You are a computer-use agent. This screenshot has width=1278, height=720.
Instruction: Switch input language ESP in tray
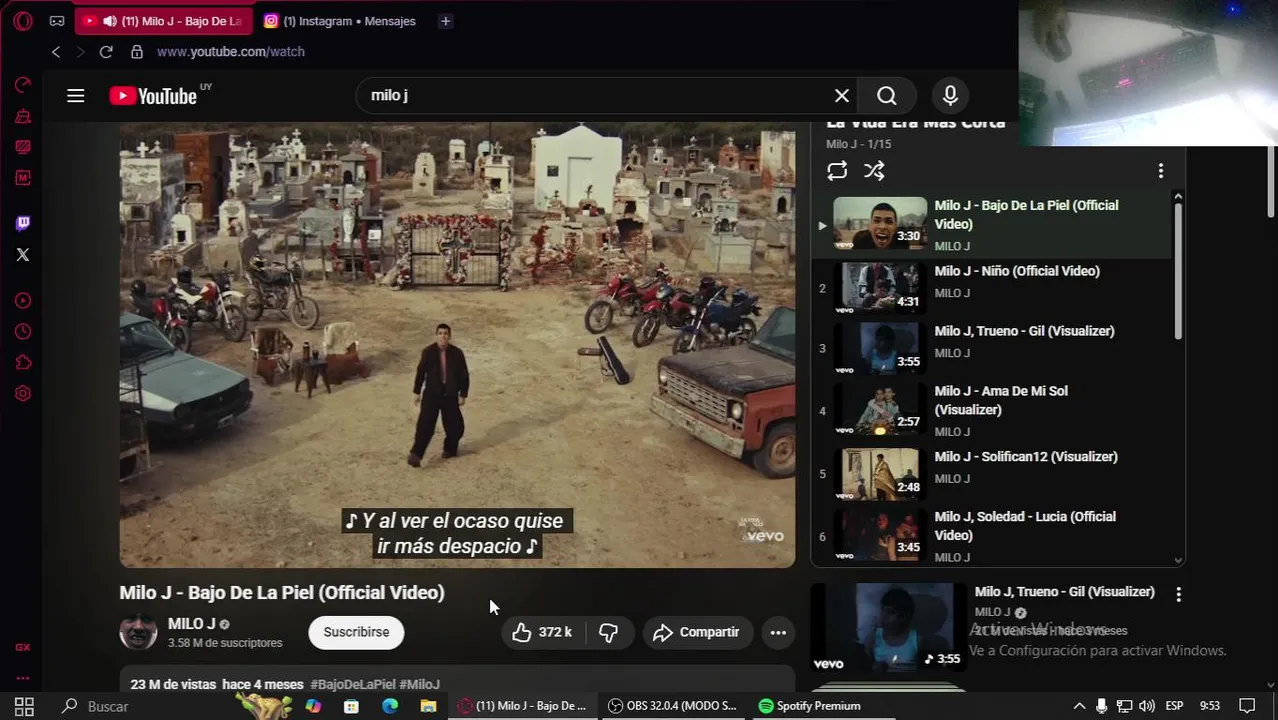1174,706
